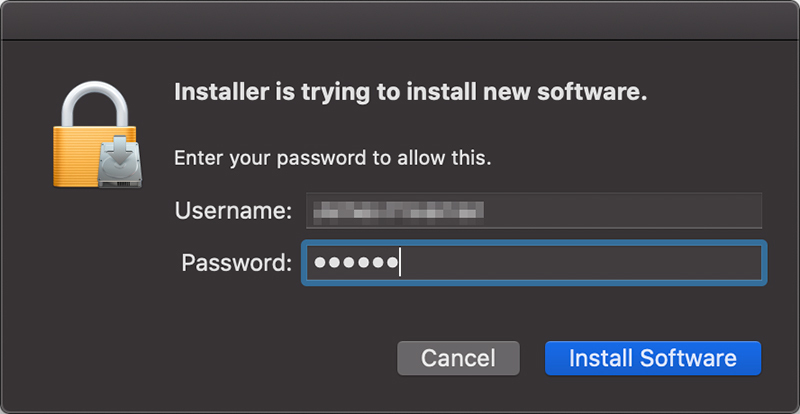Screen dimensions: 800x414
Task: Click the "Password:" label
Action: tap(237, 263)
